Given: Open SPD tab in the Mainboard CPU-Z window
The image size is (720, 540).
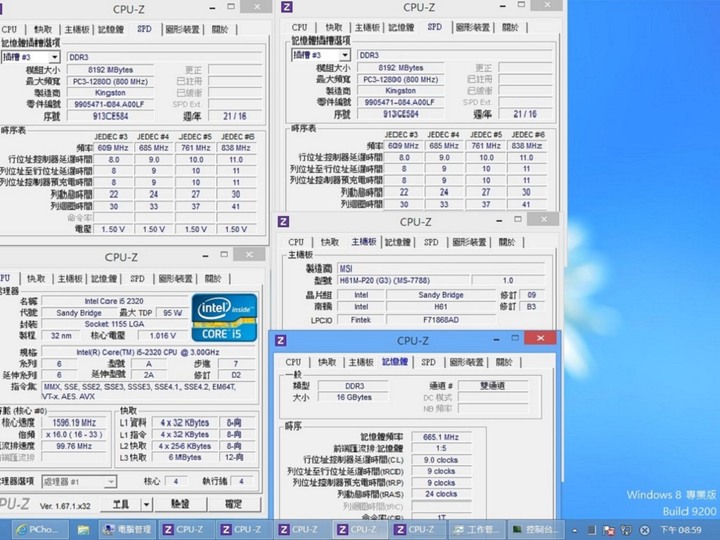Looking at the screenshot, I should click(x=431, y=242).
